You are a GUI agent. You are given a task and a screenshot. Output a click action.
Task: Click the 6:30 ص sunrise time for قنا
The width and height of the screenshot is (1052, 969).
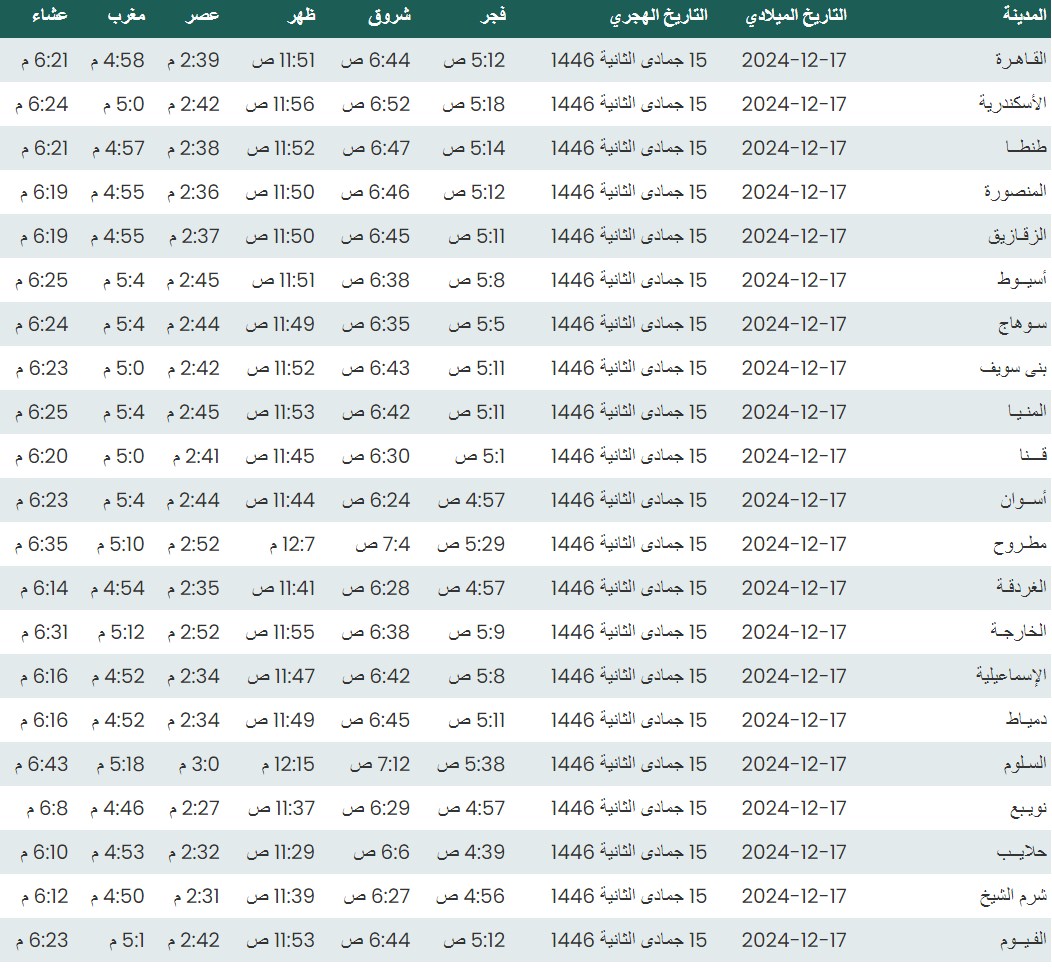[376, 456]
